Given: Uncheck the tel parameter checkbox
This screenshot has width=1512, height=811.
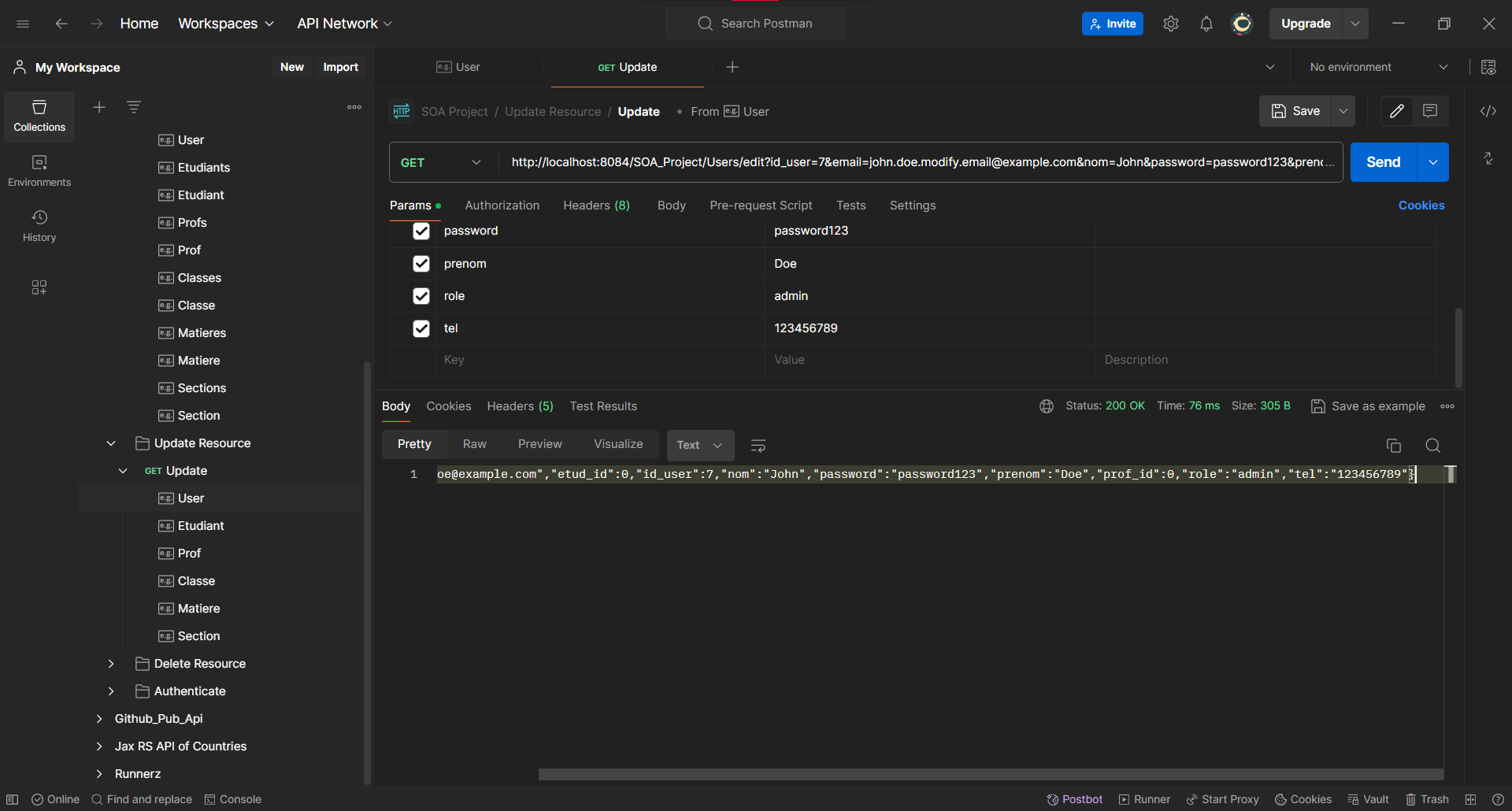Looking at the screenshot, I should (x=421, y=328).
